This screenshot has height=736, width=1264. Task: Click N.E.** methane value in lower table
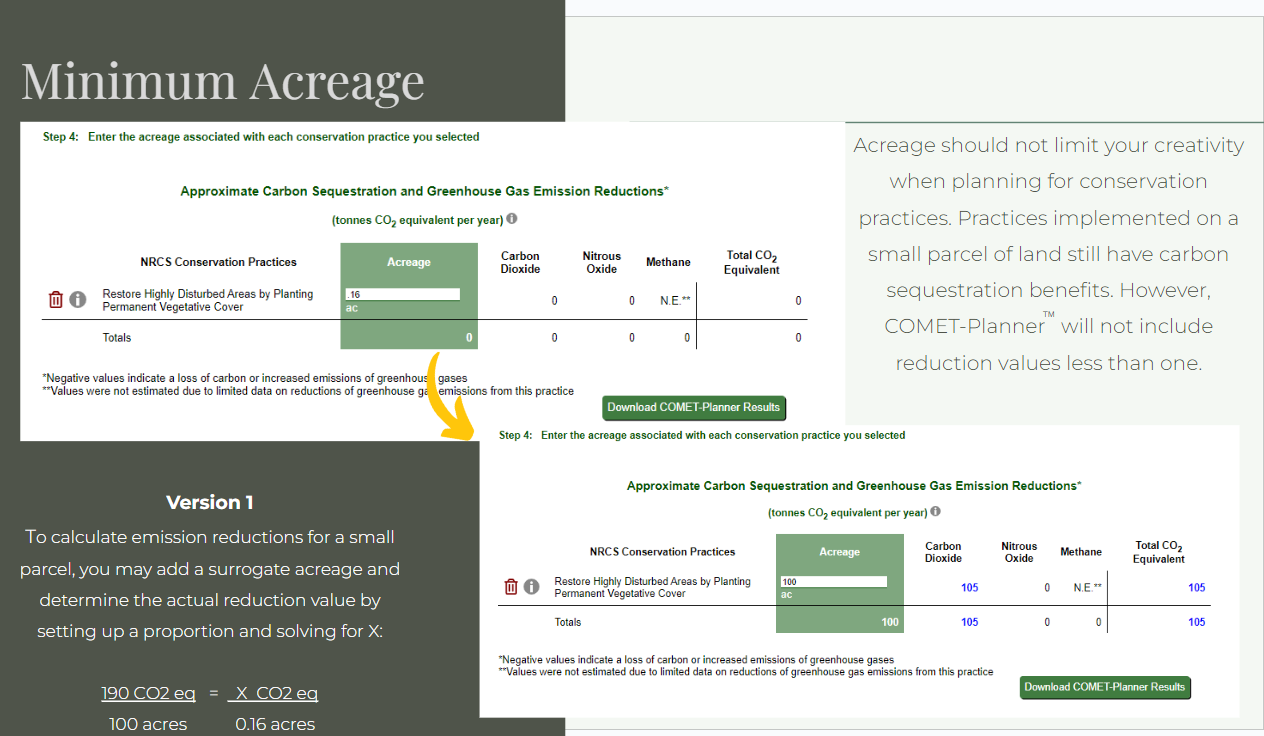[1087, 588]
